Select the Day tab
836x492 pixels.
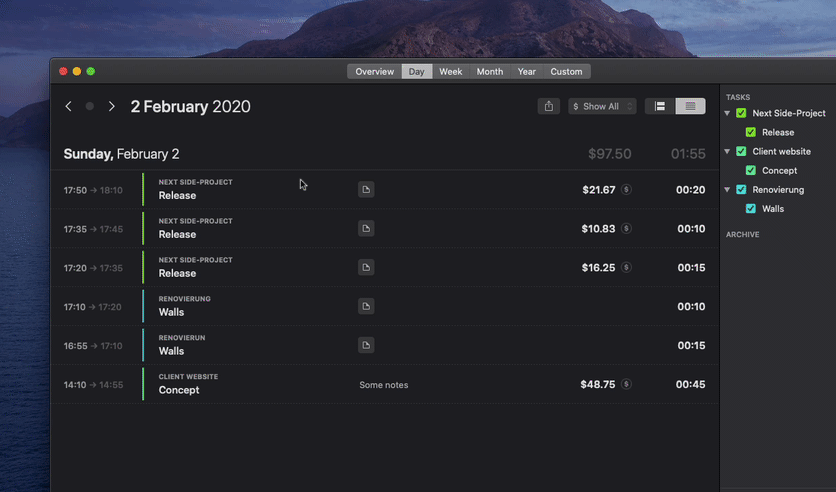click(x=416, y=71)
